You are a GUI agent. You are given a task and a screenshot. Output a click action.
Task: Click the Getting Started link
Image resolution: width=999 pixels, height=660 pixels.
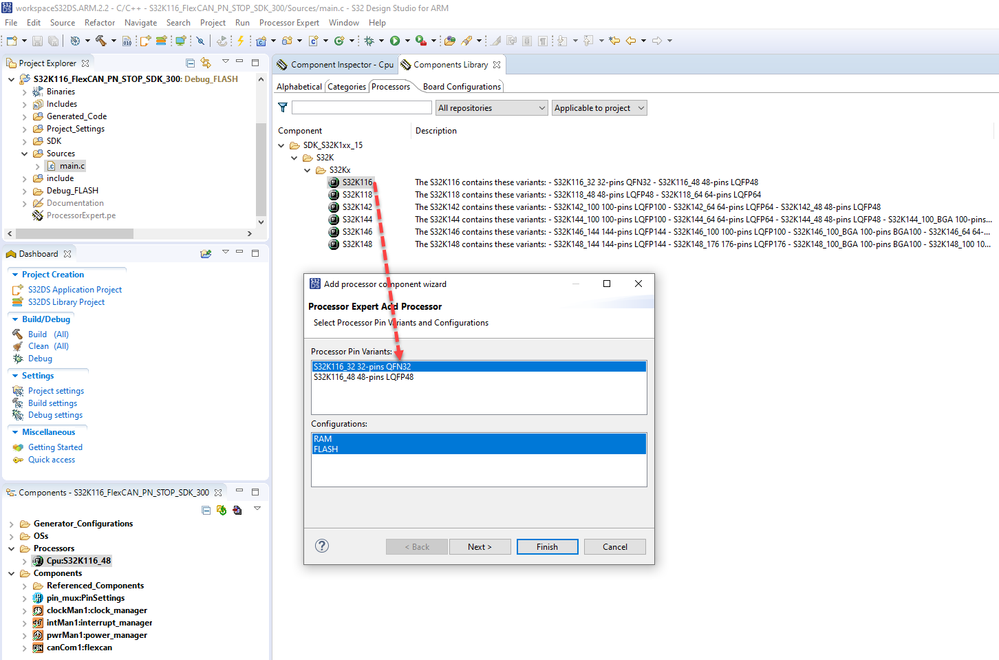pyautogui.click(x=55, y=448)
